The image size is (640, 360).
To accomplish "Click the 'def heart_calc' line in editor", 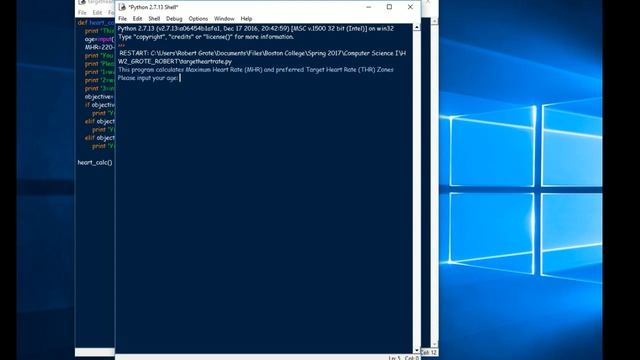I will pyautogui.click(x=96, y=23).
